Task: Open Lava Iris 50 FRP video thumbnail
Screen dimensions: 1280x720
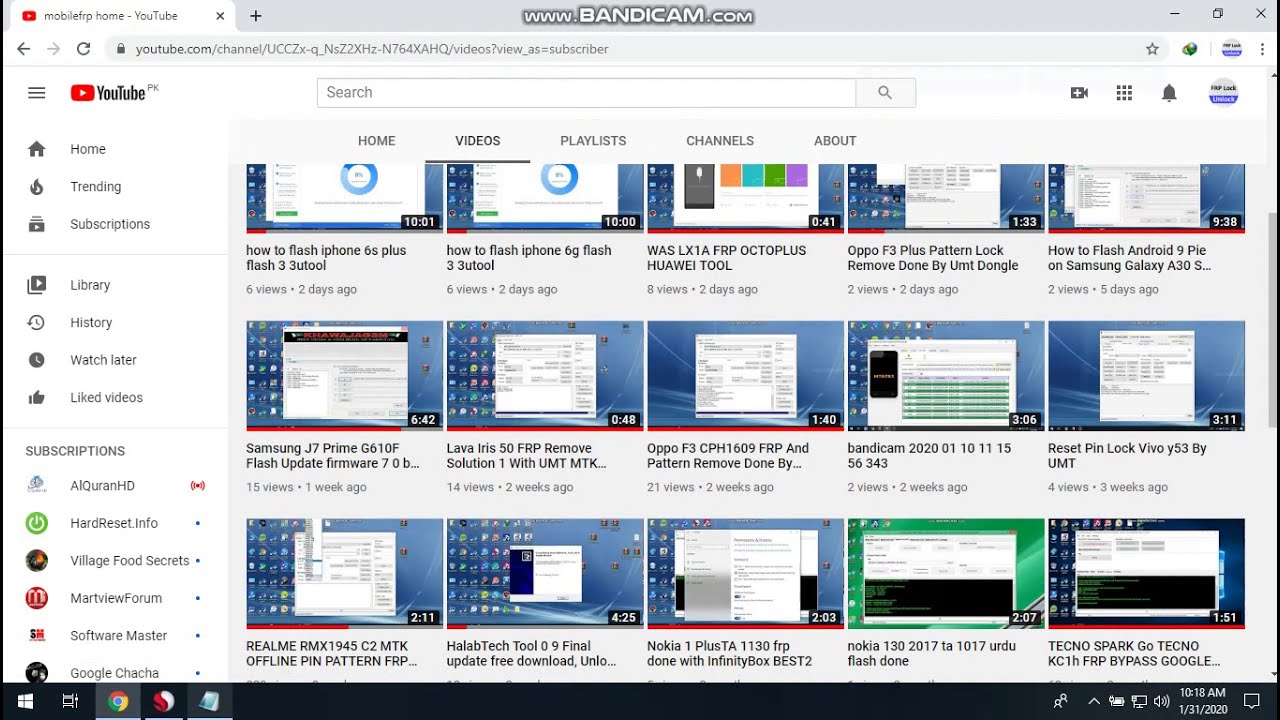Action: click(545, 376)
